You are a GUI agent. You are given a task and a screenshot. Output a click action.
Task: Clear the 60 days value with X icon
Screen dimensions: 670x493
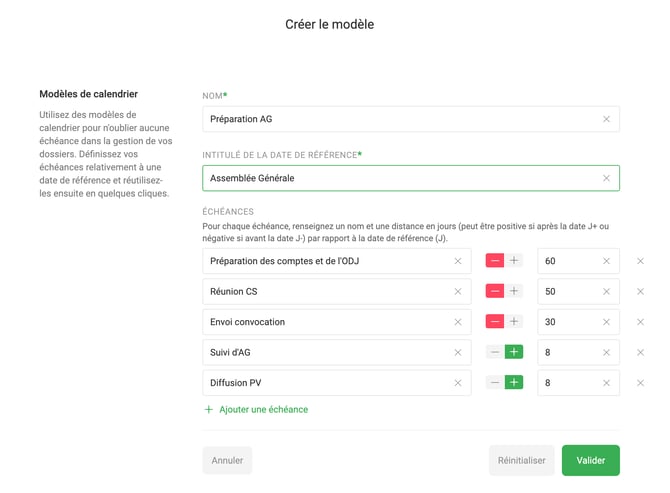[606, 261]
